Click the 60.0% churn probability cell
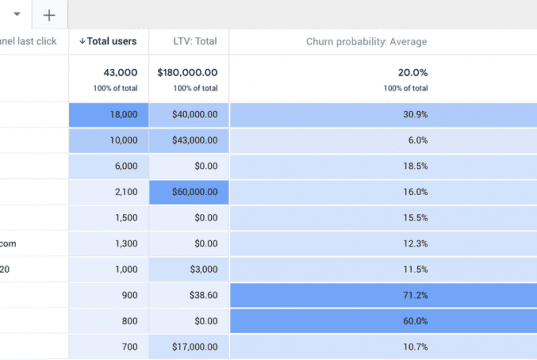Viewport: 537px width, 360px height. coord(383,321)
